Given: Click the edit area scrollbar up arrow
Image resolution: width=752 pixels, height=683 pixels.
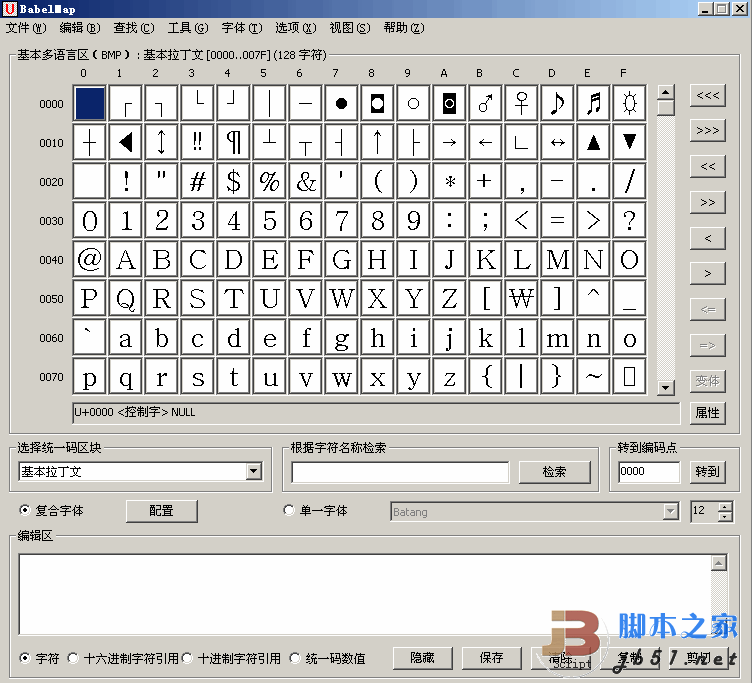Looking at the screenshot, I should click(718, 563).
